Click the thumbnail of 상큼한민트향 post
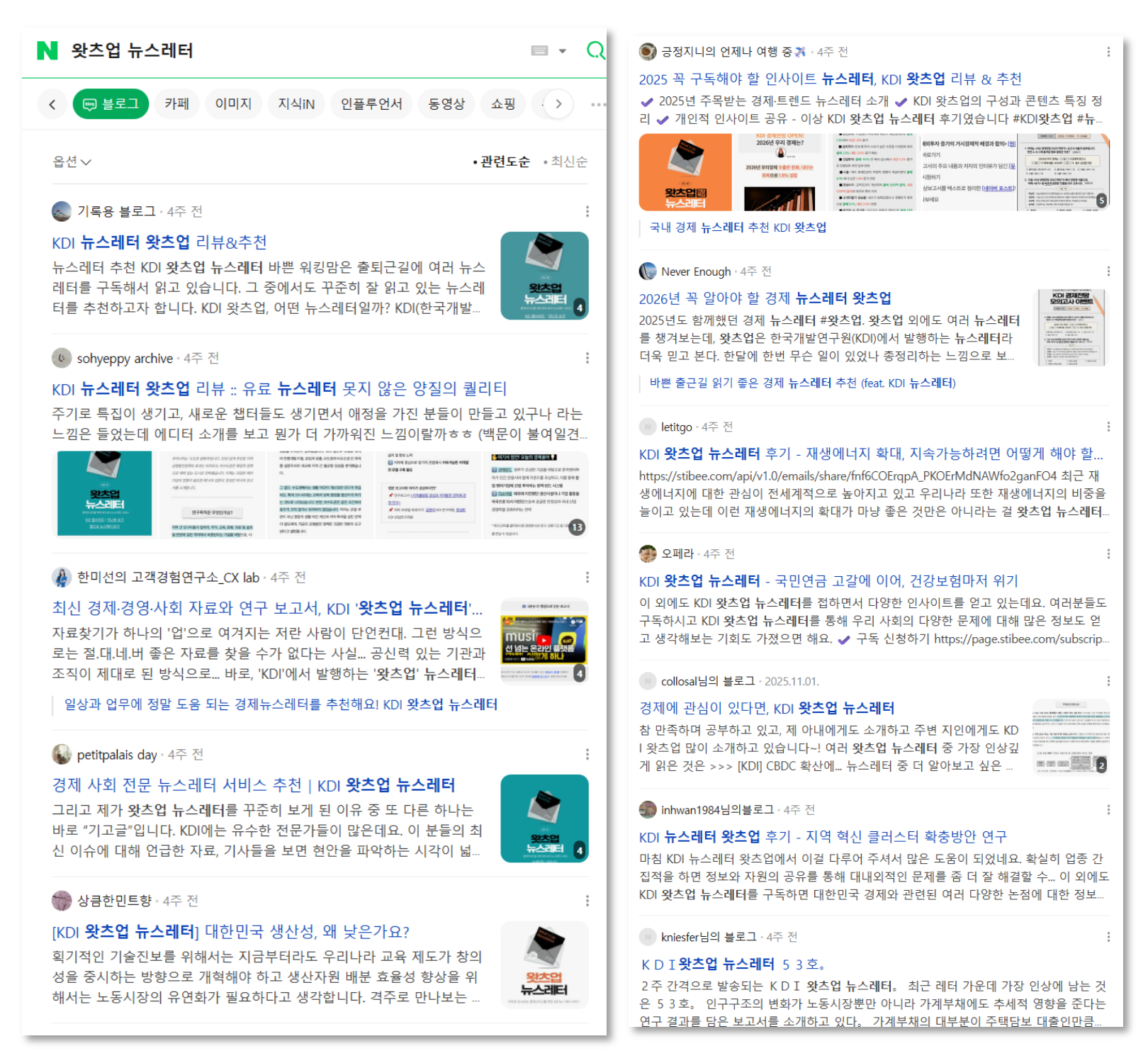Screen dimensions: 1148x1063 [x=544, y=964]
